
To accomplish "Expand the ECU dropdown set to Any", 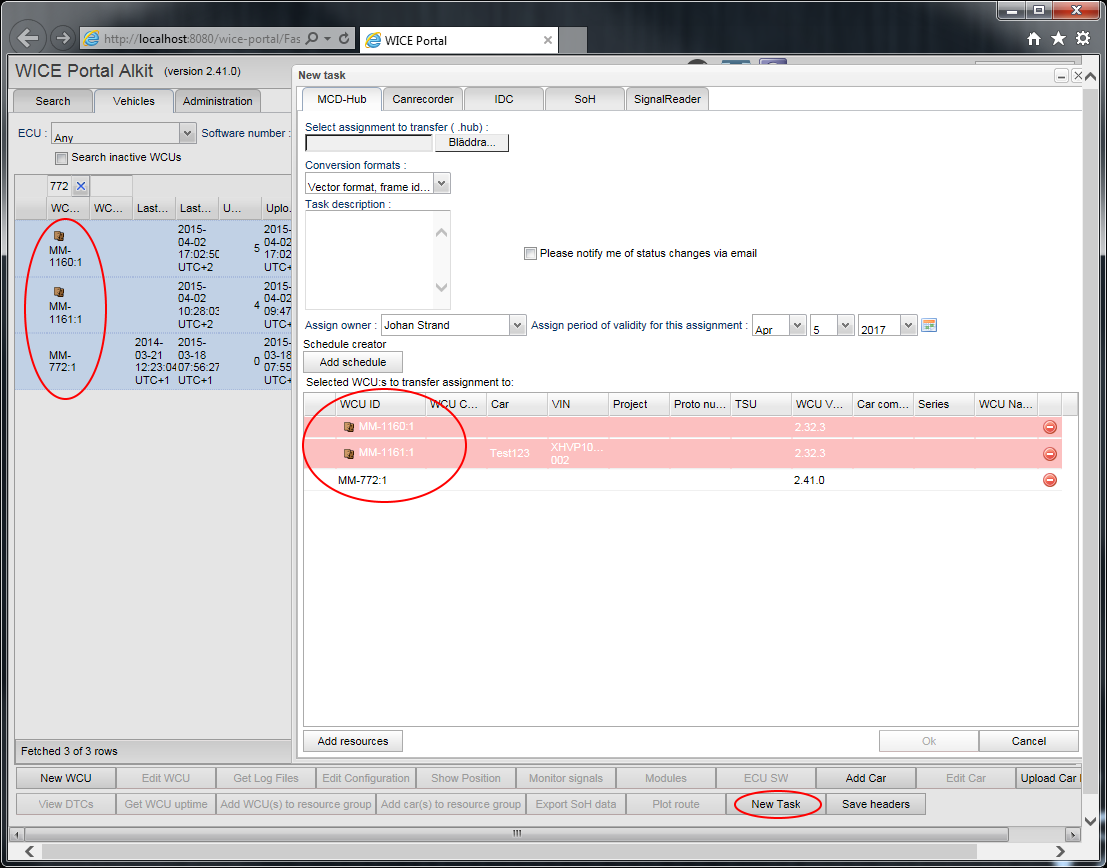I will [187, 133].
